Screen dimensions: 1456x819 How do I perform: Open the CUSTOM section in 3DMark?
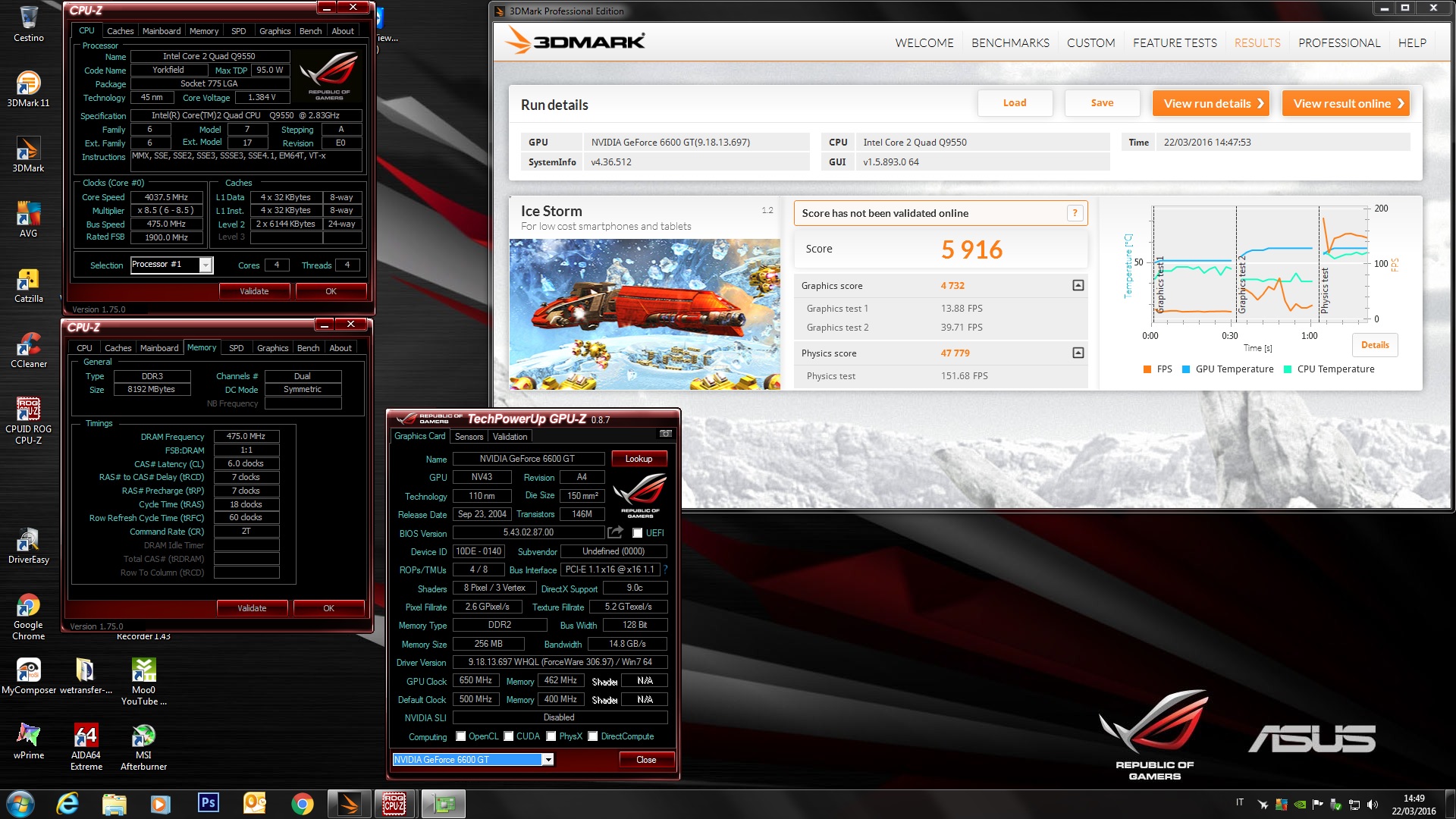(x=1090, y=43)
